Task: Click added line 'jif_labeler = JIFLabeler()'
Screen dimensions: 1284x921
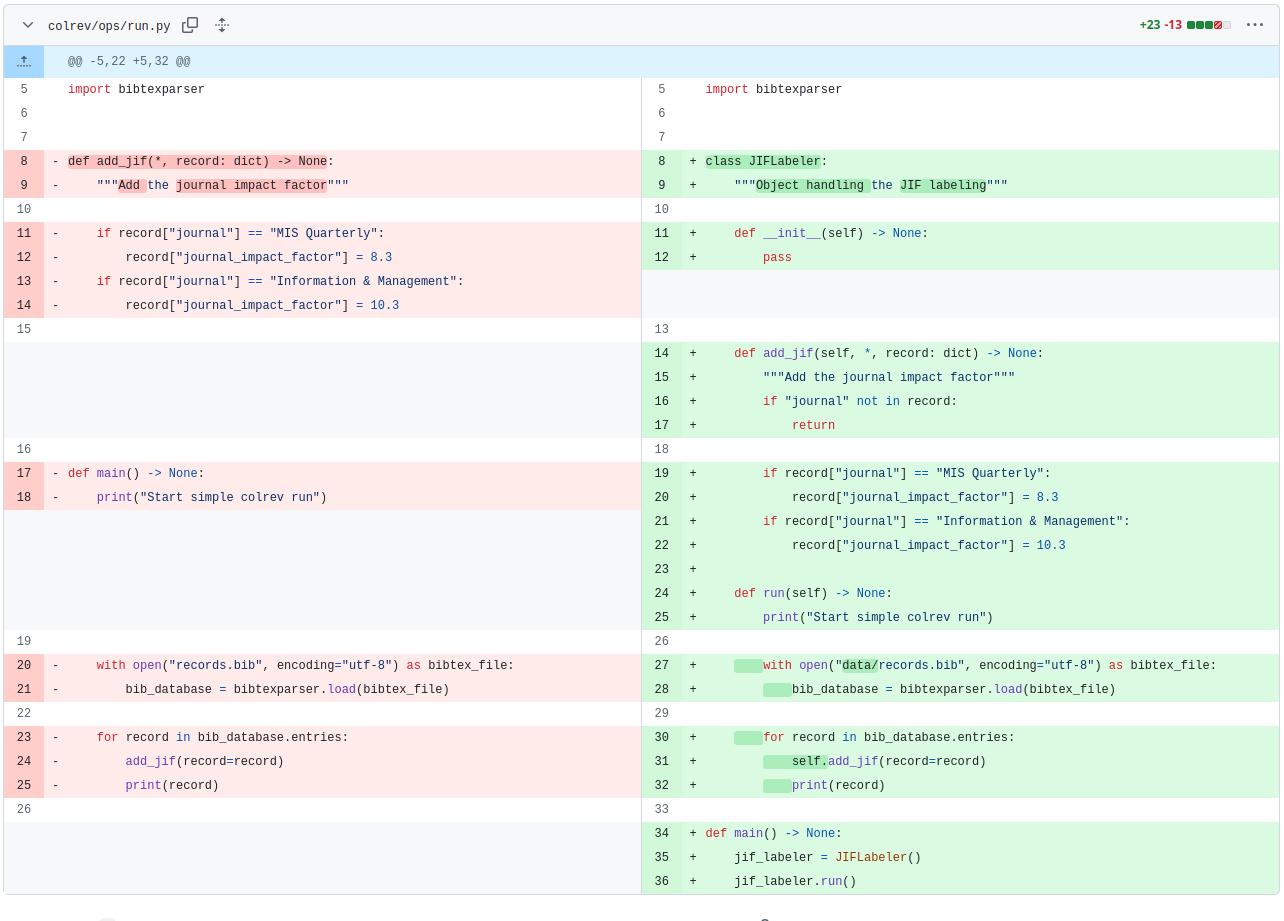Action: click(827, 858)
